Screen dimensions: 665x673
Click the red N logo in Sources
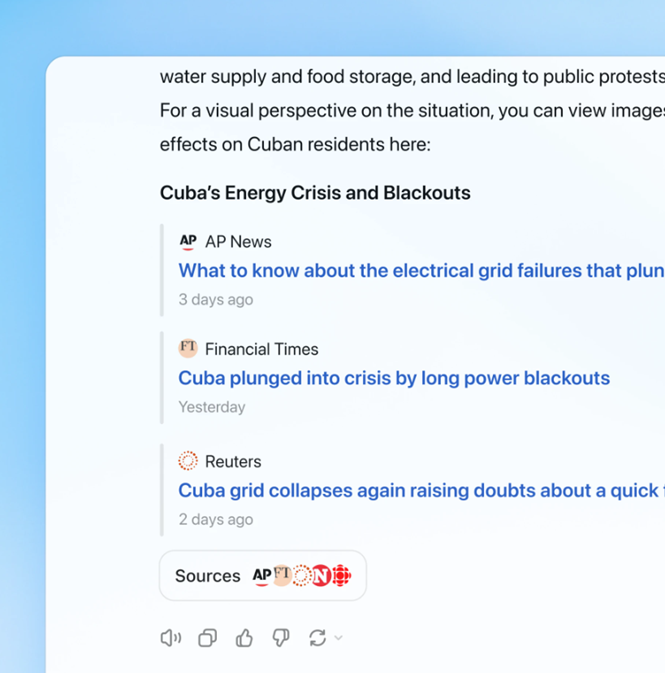click(321, 575)
